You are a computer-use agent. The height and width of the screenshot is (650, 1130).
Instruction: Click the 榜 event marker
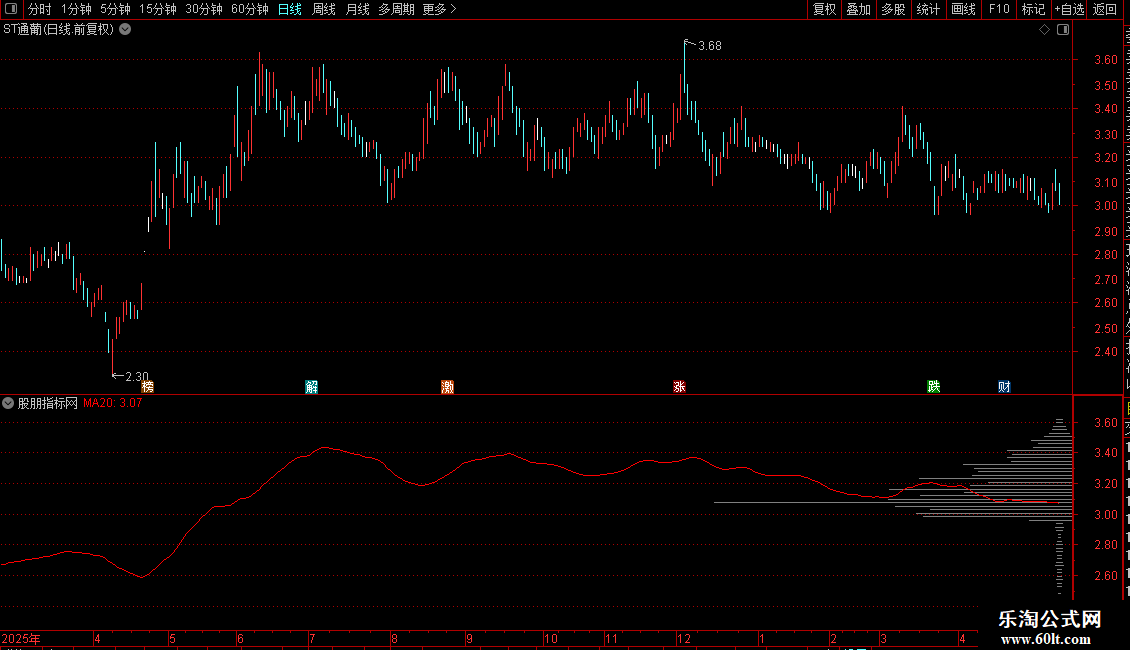point(148,387)
